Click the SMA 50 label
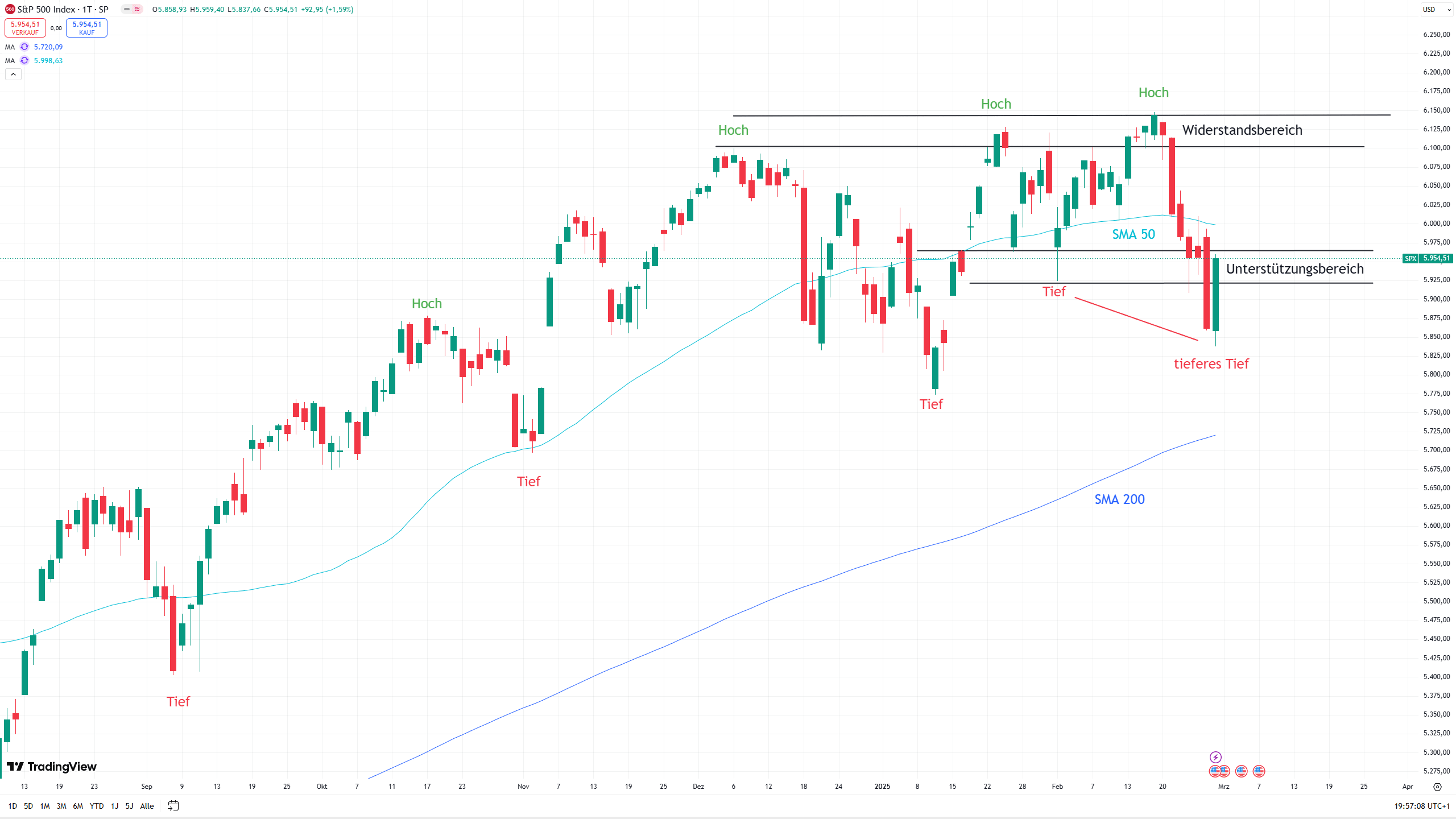This screenshot has width=1456, height=819. pos(1134,234)
